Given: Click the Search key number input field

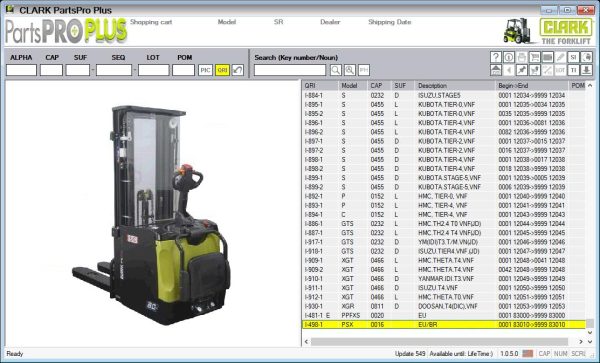Looking at the screenshot, I should tap(290, 70).
